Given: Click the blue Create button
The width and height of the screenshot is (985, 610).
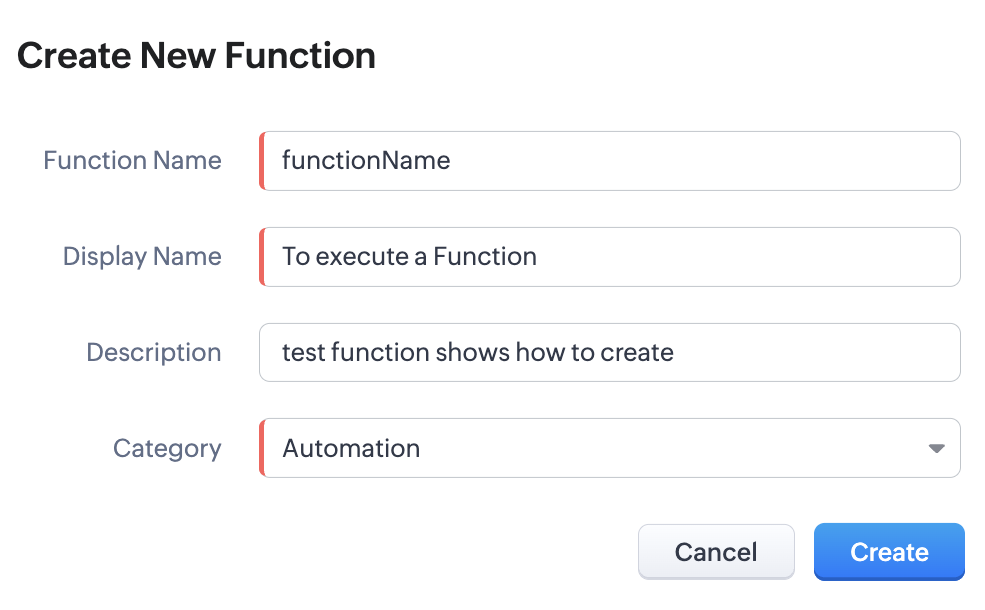Looking at the screenshot, I should [889, 552].
